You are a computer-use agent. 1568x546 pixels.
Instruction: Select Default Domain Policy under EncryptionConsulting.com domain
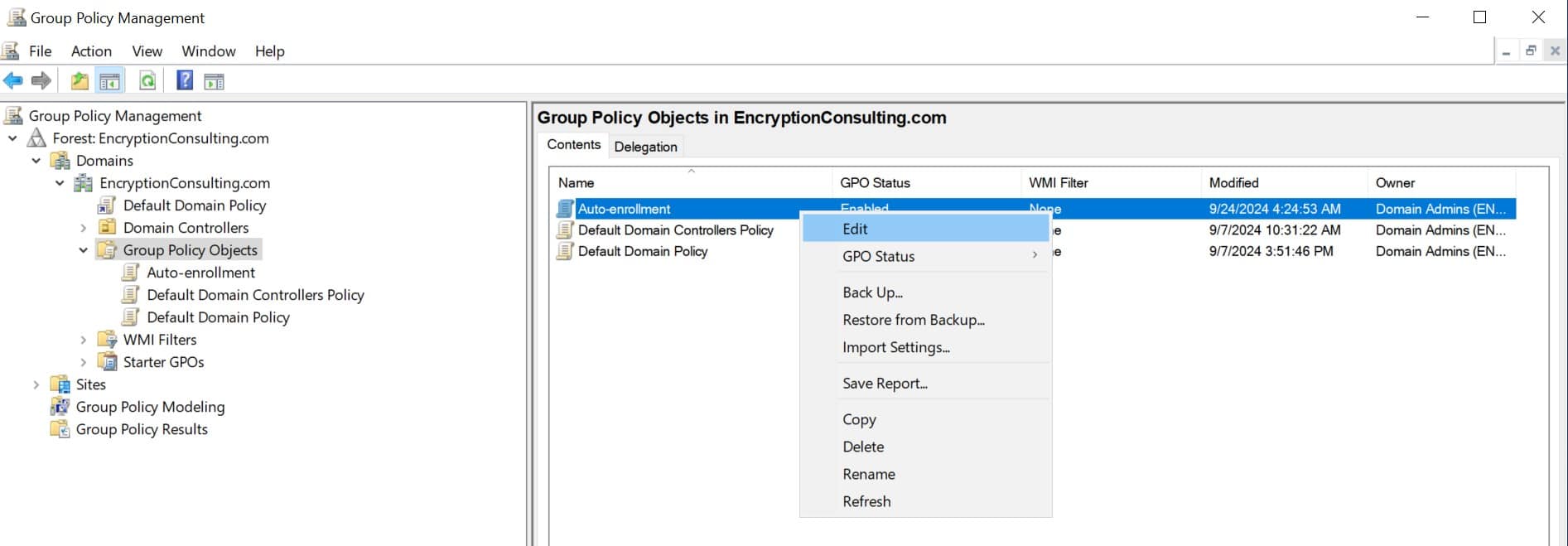(195, 205)
